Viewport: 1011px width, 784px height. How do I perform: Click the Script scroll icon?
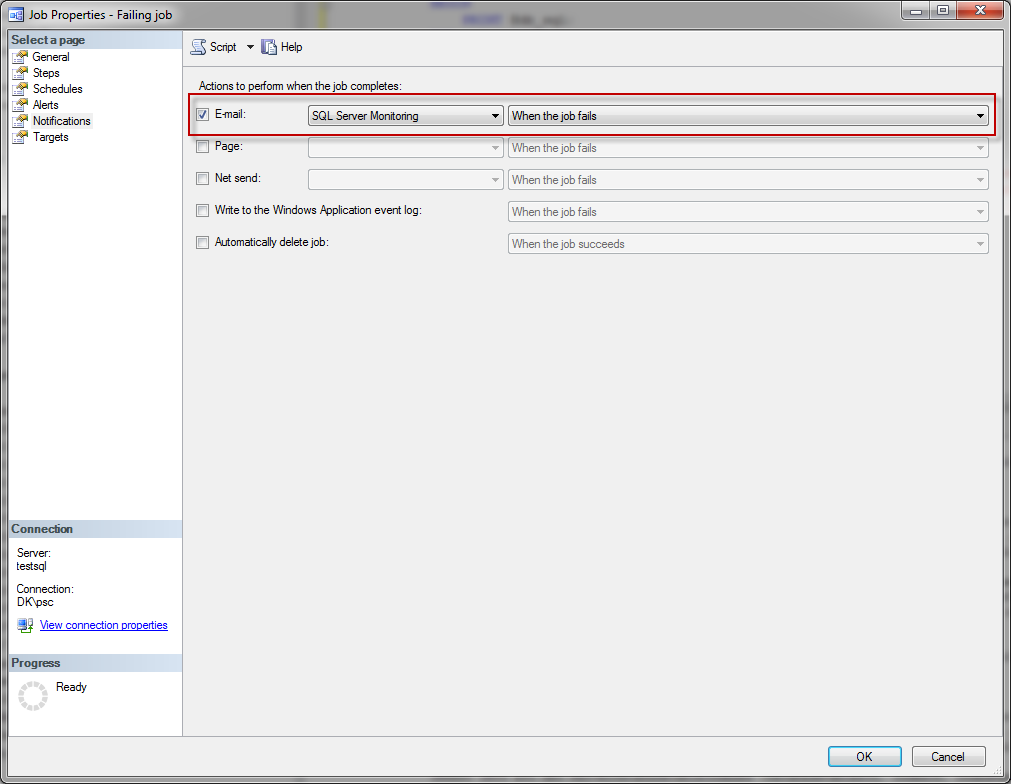pos(199,47)
